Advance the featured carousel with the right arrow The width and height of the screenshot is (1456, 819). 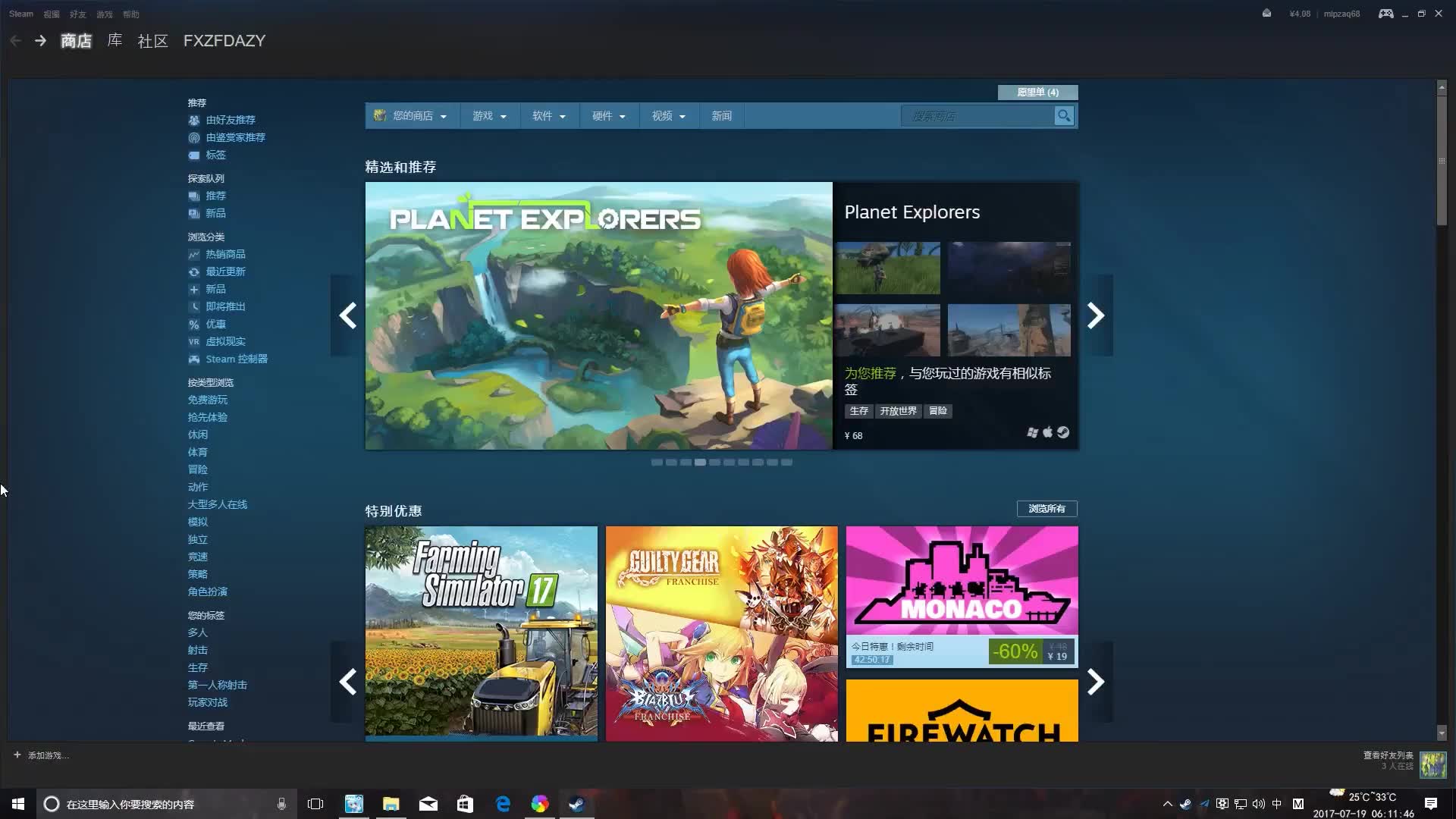(x=1095, y=315)
